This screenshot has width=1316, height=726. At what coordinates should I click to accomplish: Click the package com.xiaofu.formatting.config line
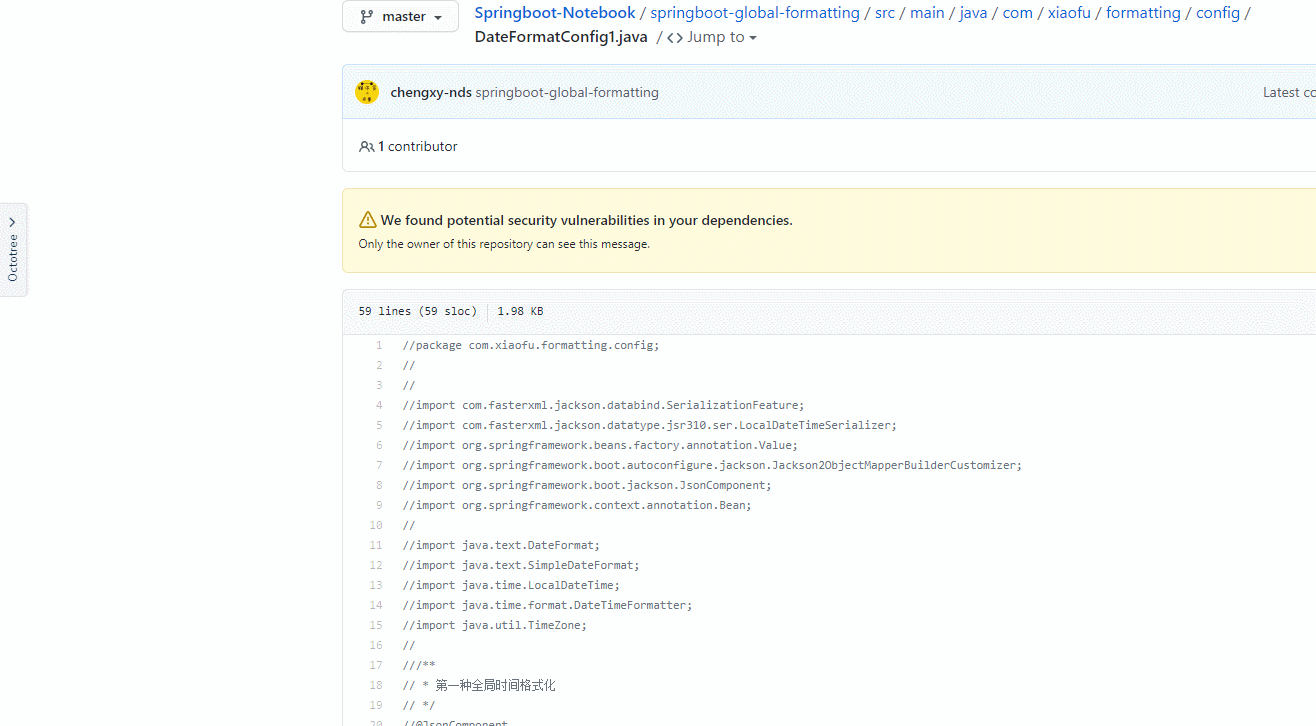click(x=531, y=345)
